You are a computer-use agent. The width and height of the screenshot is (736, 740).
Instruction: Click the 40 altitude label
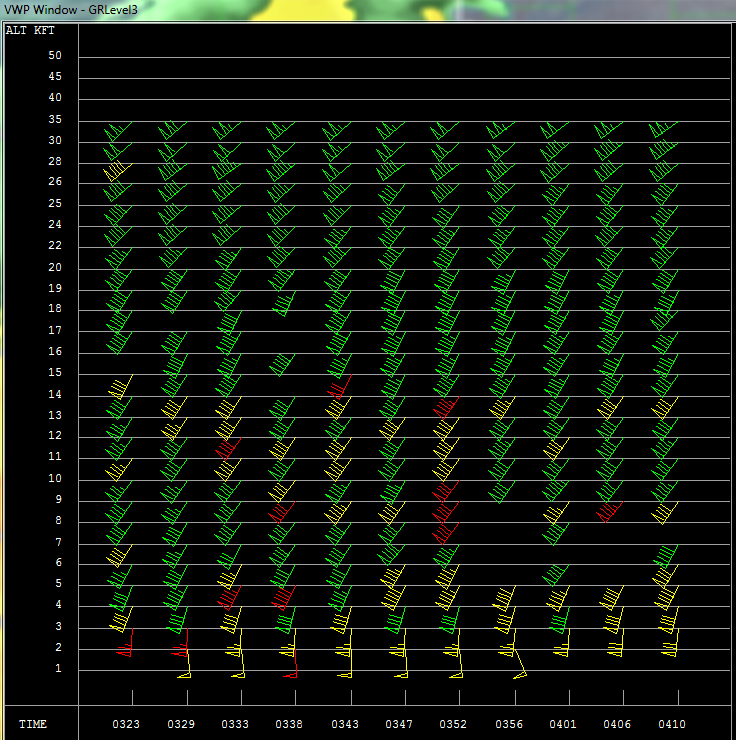click(55, 97)
